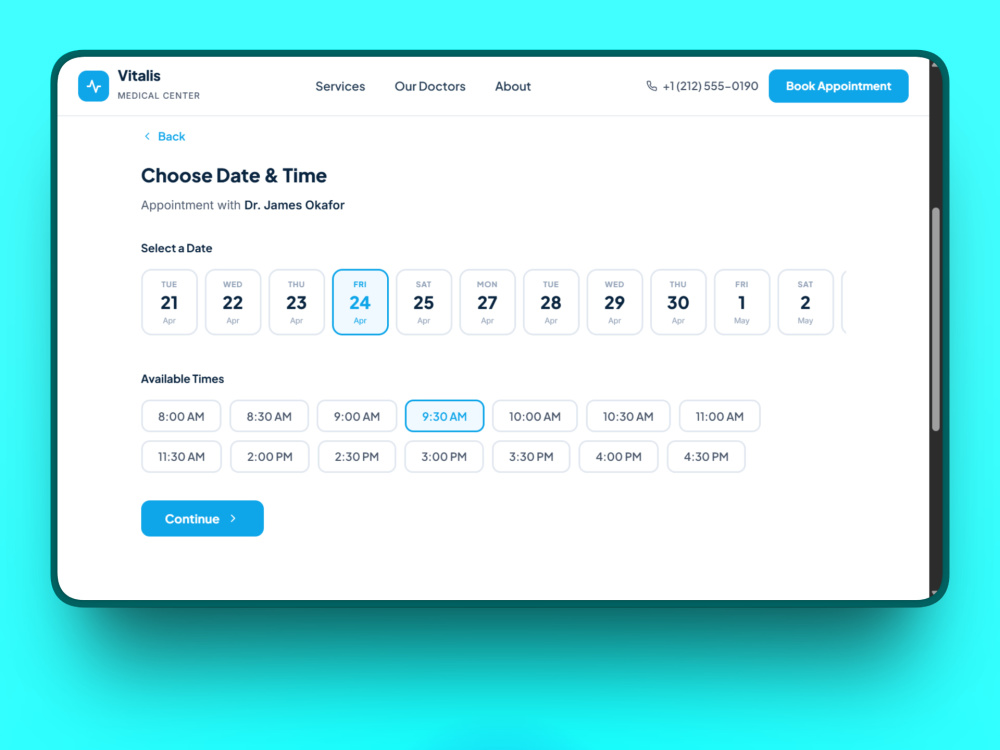Click the Select a Date label
The image size is (1000, 750).
177,248
